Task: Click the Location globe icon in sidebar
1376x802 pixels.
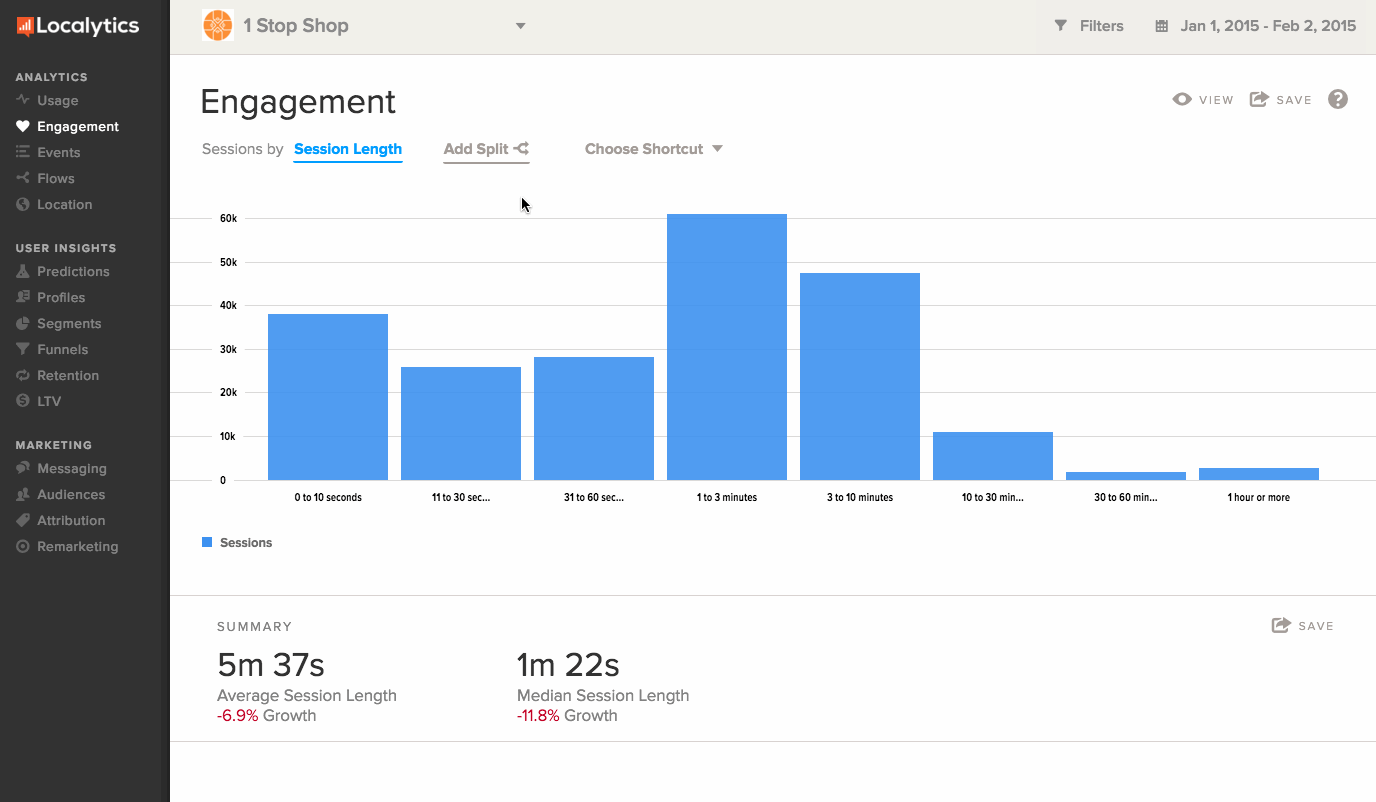Action: [23, 204]
